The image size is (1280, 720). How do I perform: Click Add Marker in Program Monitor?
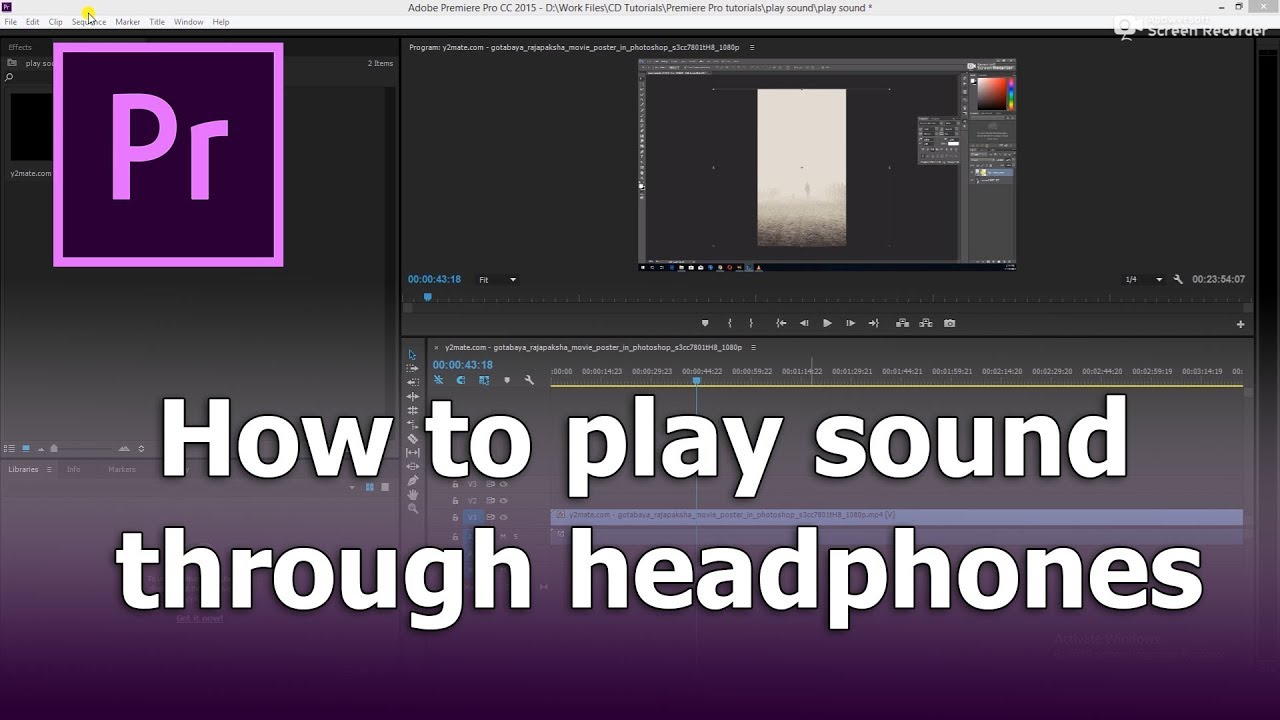(705, 323)
